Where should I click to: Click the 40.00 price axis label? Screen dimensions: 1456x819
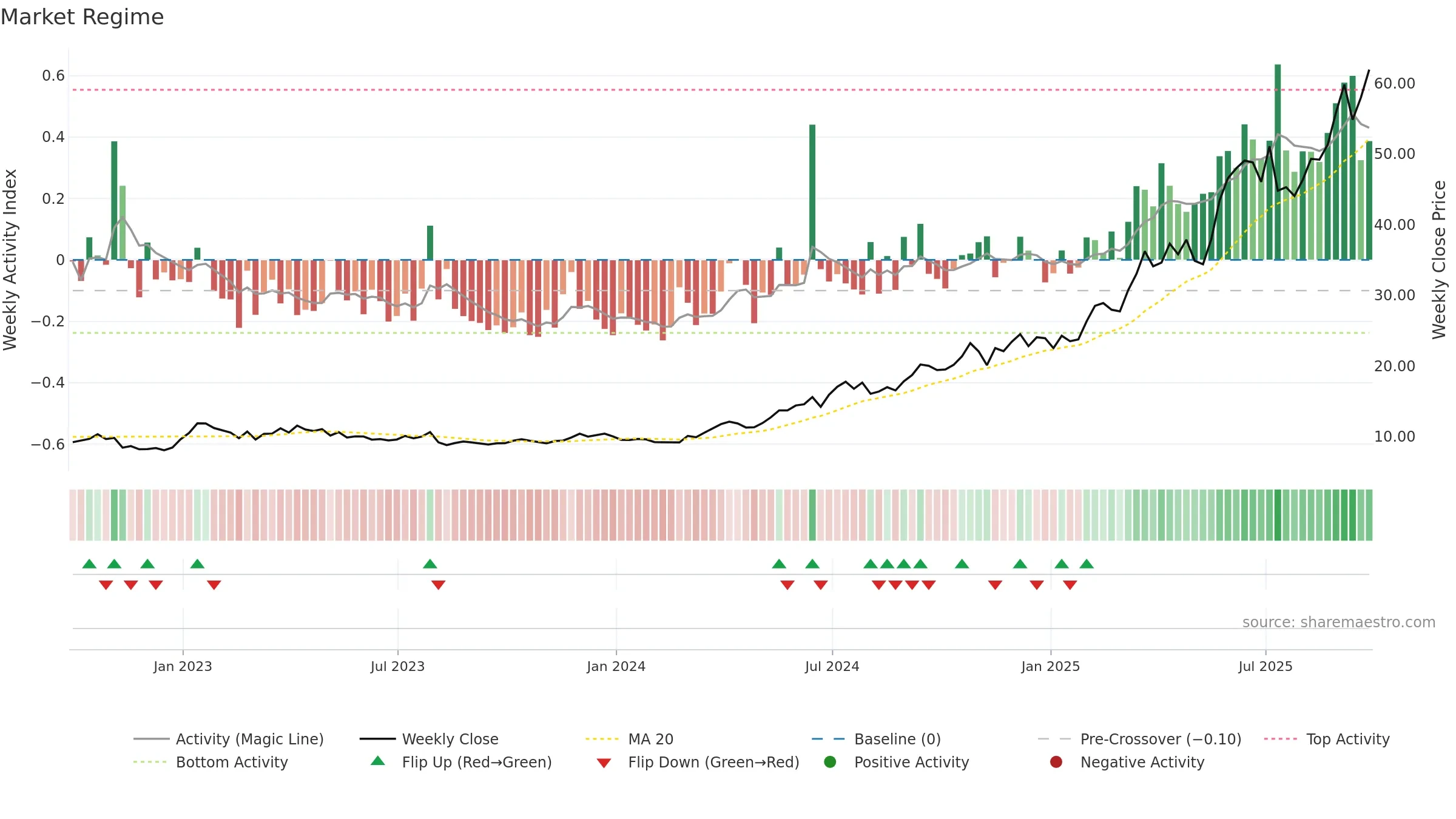[1394, 225]
